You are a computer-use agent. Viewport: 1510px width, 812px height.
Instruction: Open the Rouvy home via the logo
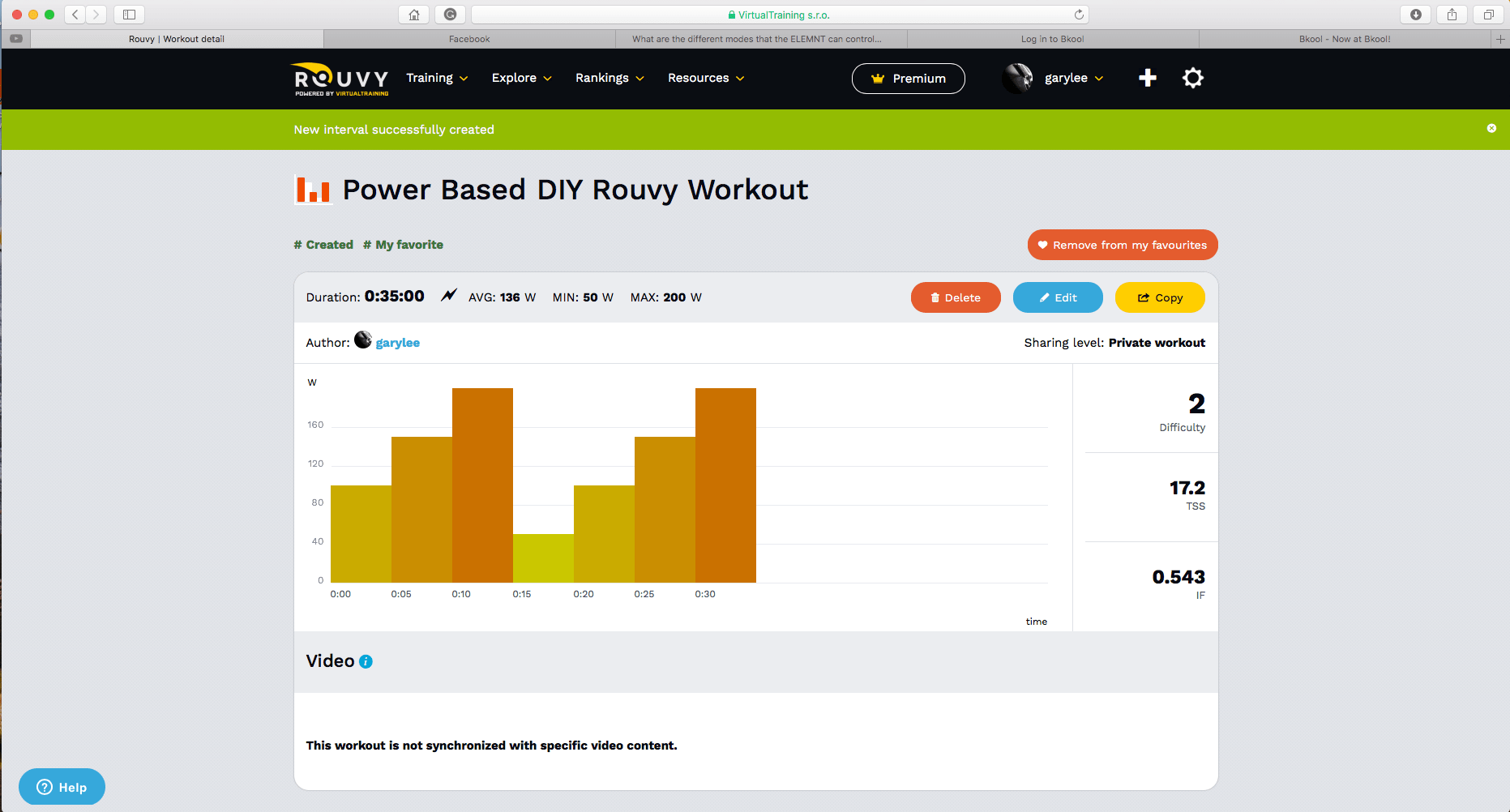[x=339, y=78]
